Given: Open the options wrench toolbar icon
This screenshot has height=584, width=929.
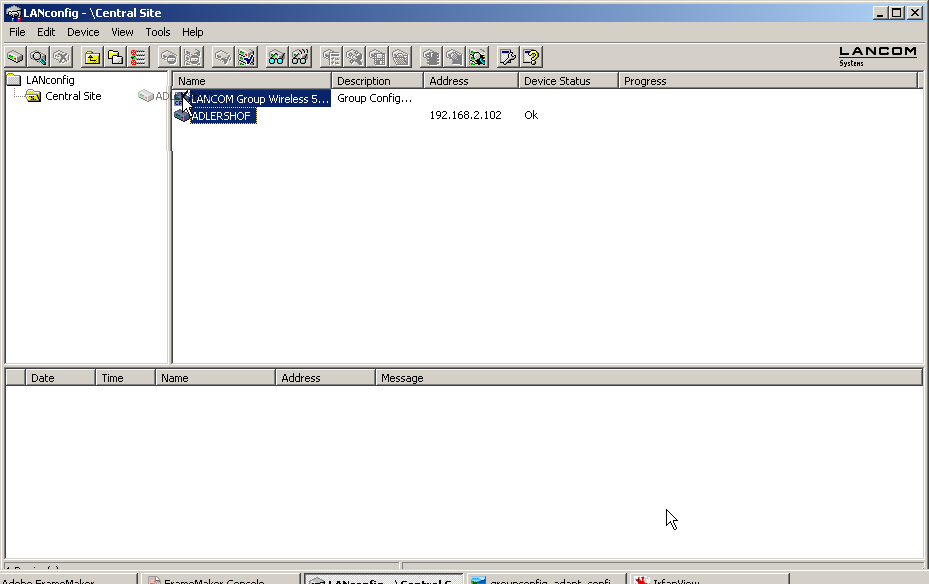Looking at the screenshot, I should (508, 57).
